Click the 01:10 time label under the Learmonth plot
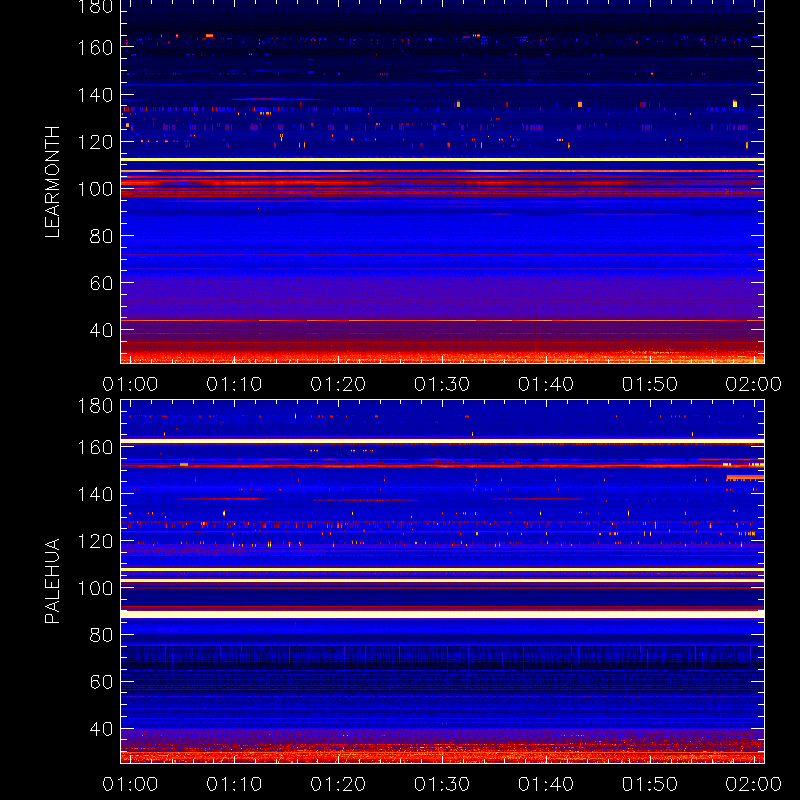The height and width of the screenshot is (800, 800). tap(234, 384)
